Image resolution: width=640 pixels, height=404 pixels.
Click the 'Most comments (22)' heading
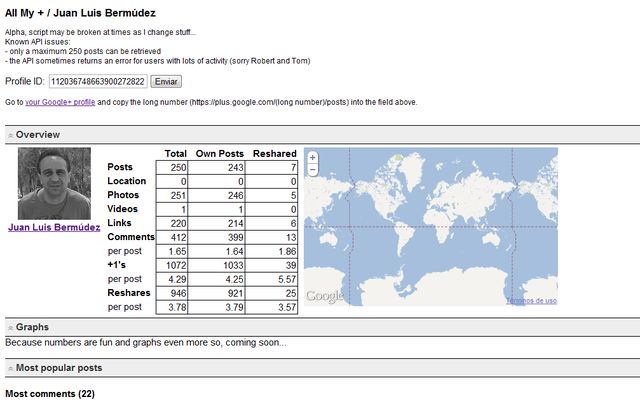[50, 394]
